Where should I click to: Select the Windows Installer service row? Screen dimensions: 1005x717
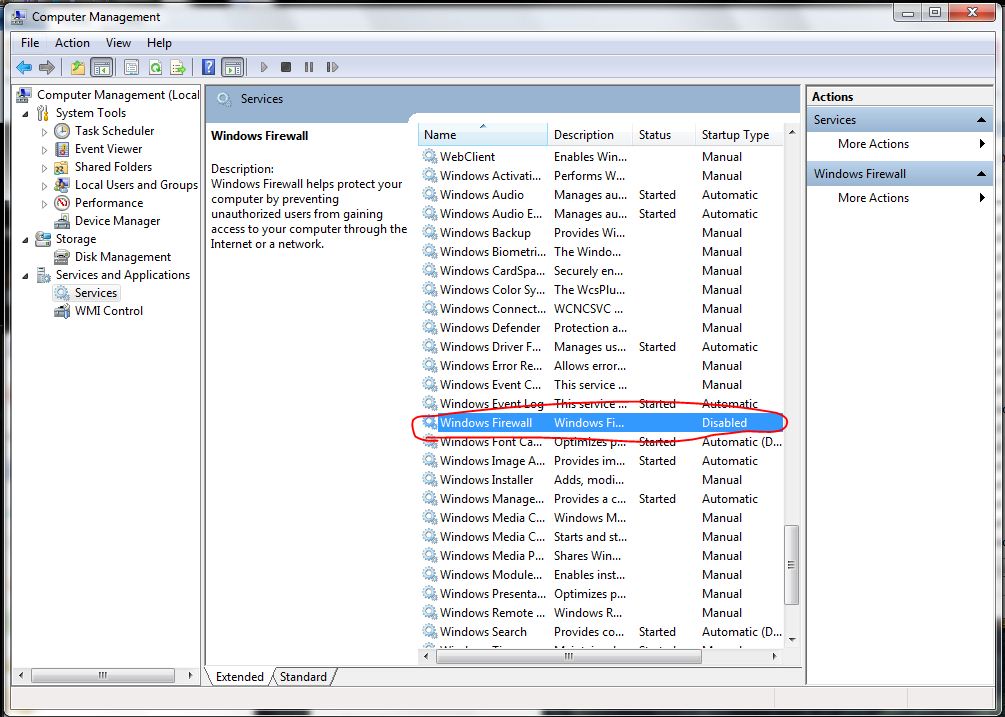point(601,480)
